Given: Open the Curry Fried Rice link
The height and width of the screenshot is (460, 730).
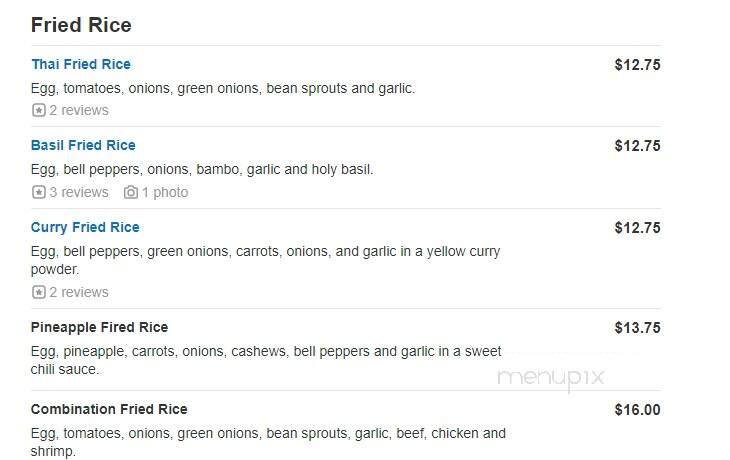Looking at the screenshot, I should tap(85, 227).
